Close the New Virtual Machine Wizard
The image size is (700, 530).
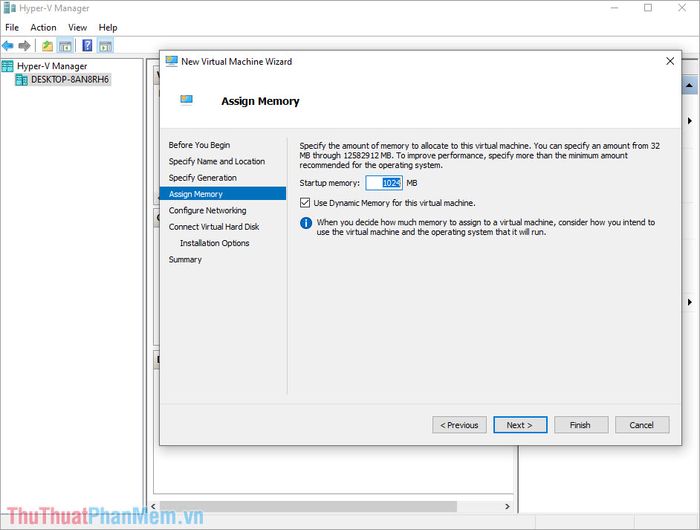point(670,61)
